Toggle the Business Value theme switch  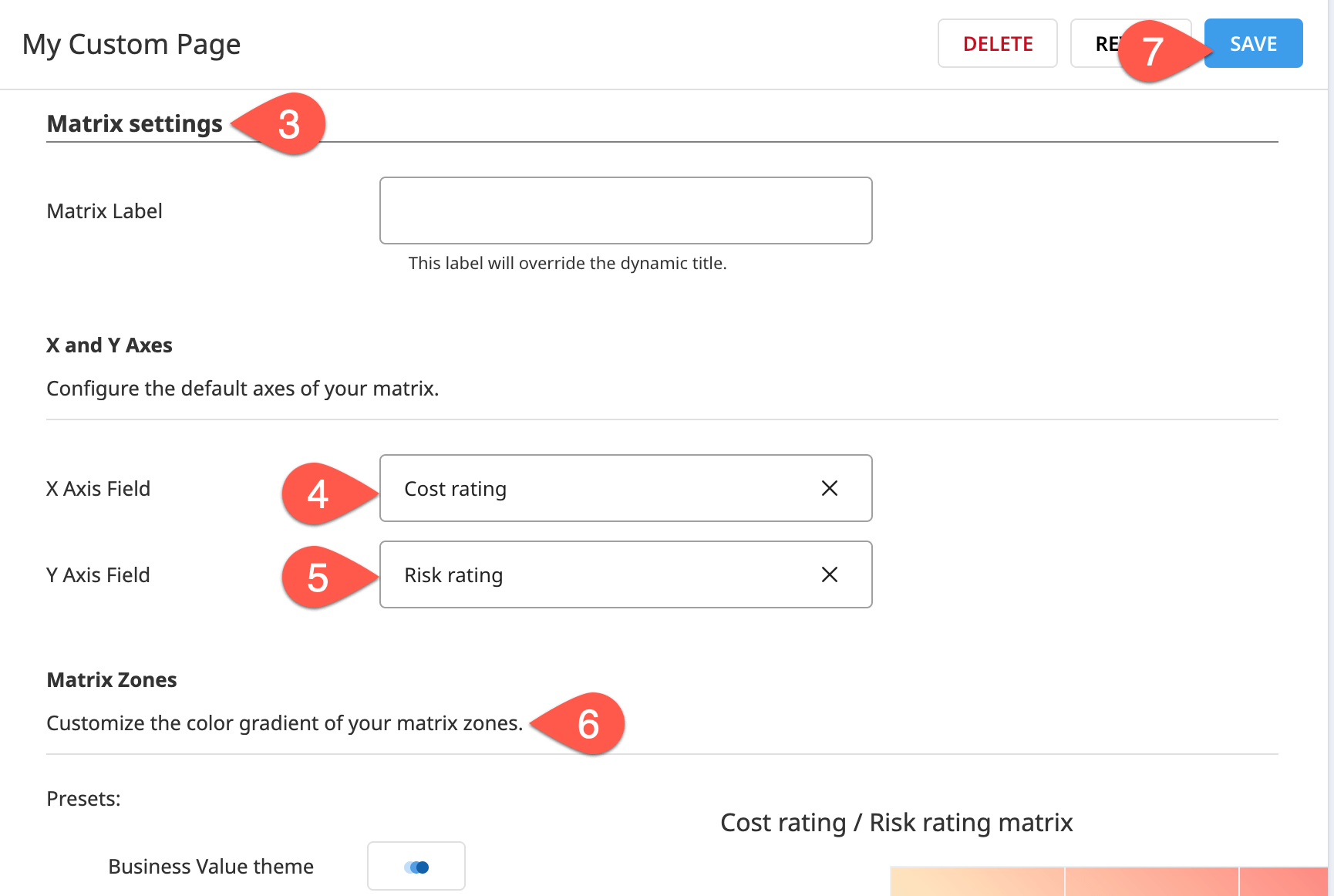point(416,866)
